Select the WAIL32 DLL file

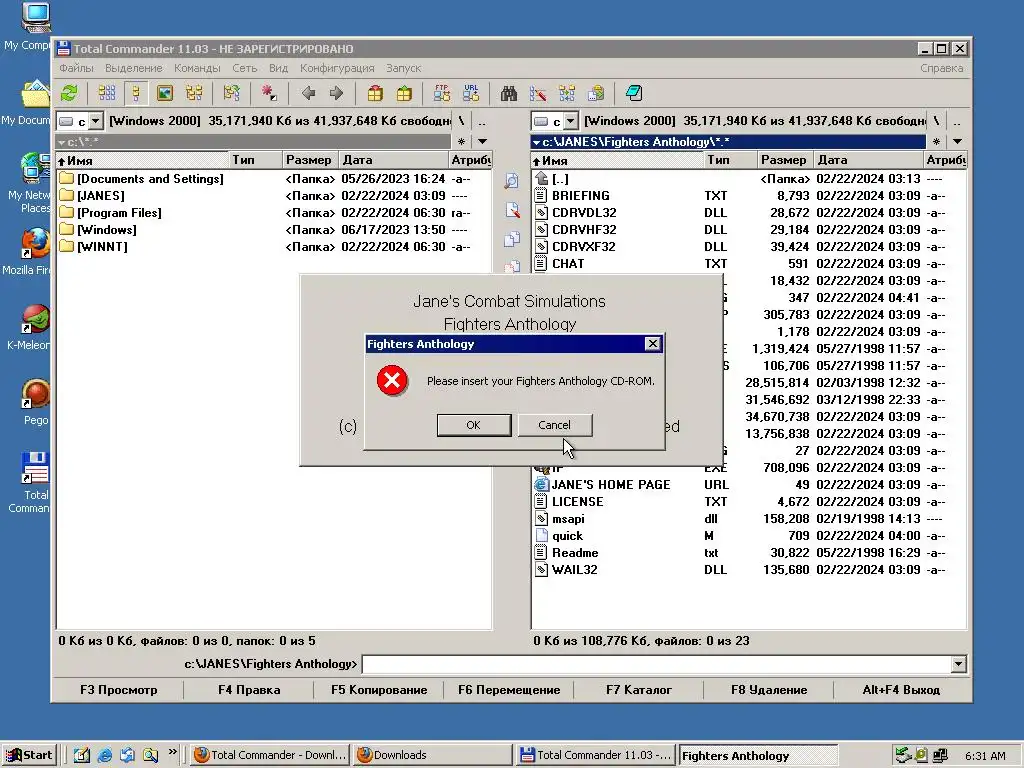748,569
